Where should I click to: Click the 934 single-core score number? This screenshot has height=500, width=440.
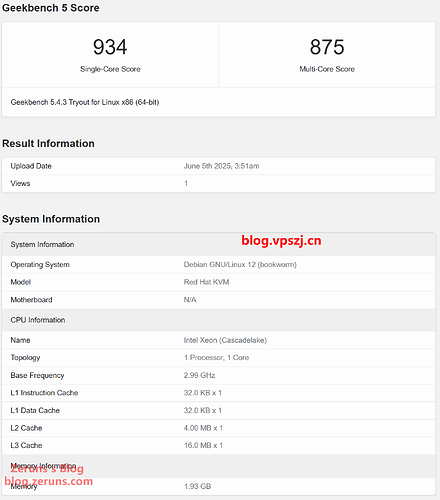110,47
